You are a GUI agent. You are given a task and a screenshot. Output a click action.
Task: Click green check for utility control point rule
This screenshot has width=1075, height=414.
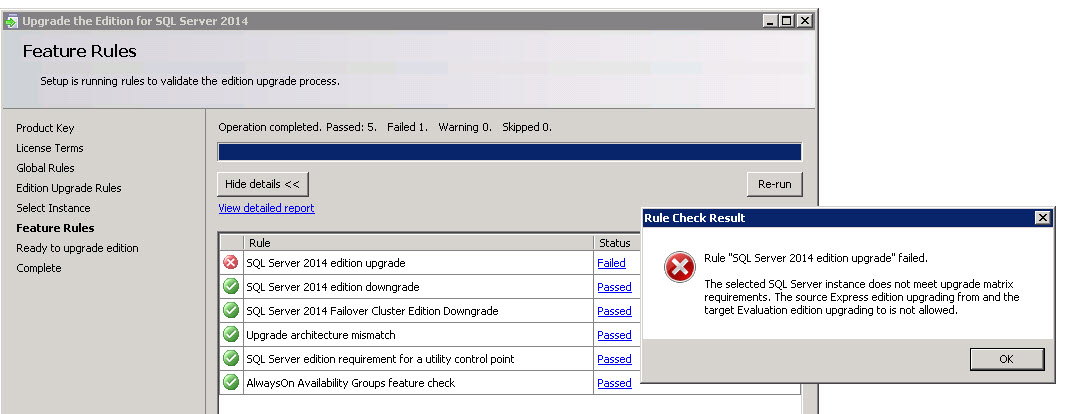pos(231,359)
